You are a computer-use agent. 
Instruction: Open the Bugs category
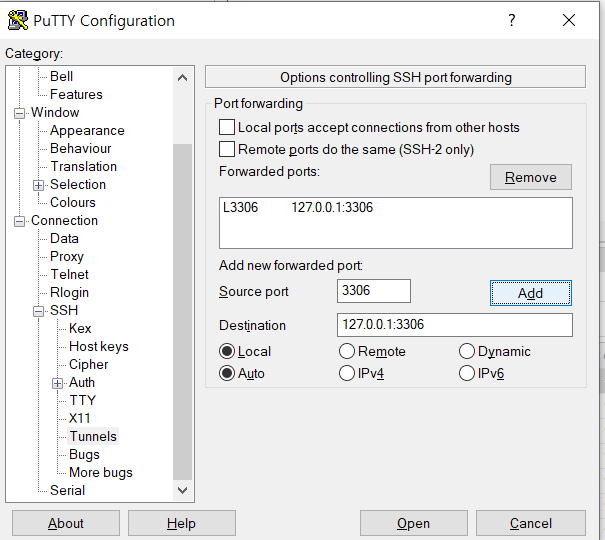[84, 454]
